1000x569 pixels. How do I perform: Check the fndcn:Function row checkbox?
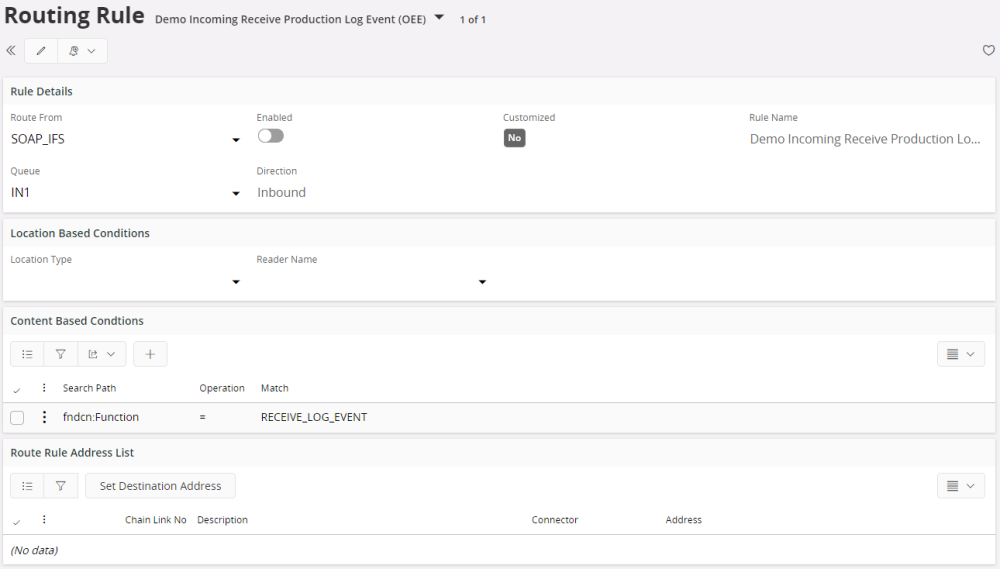(x=17, y=417)
